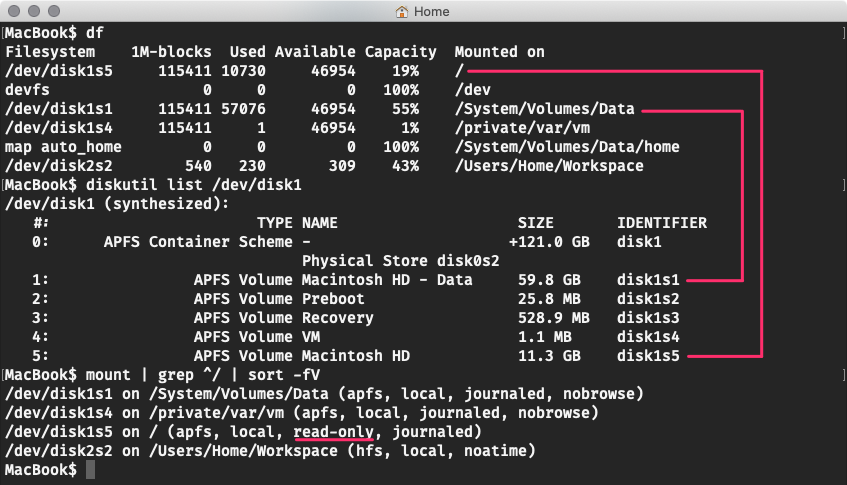Click 'Preboot' volume name

click(333, 299)
